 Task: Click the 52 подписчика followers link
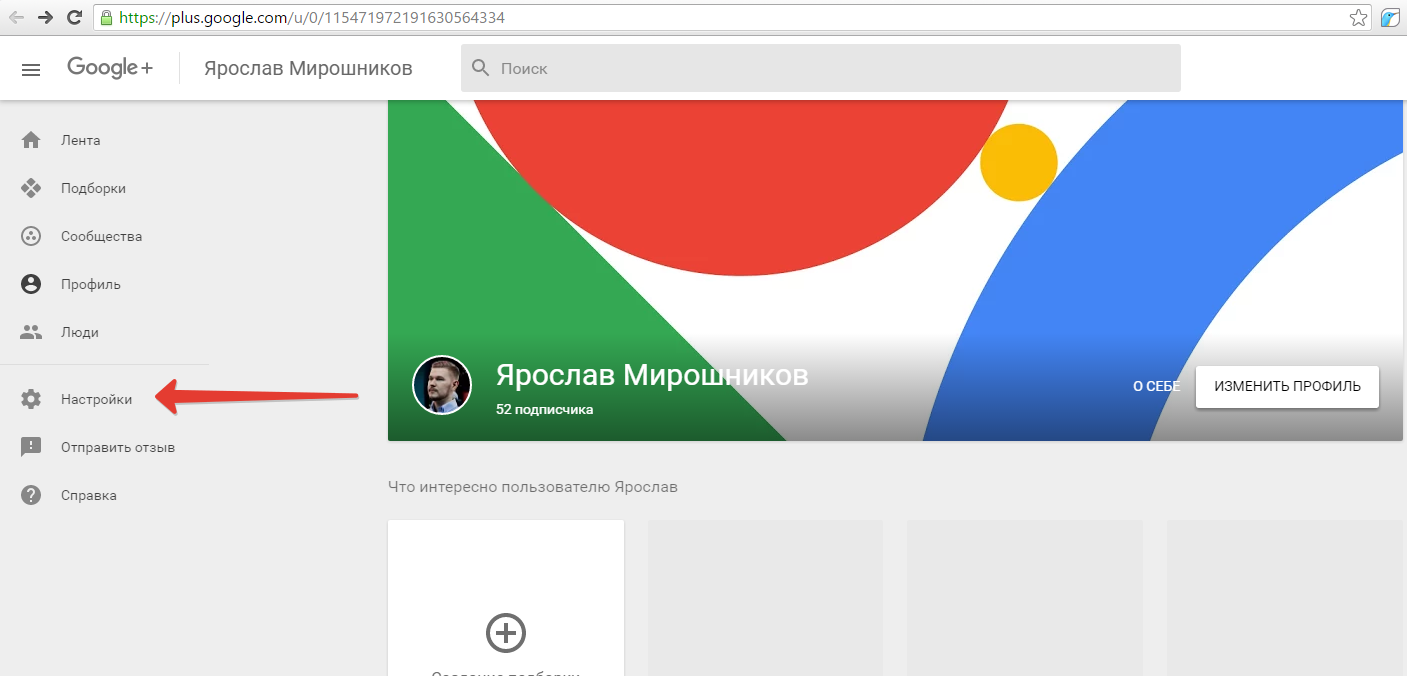[x=544, y=410]
